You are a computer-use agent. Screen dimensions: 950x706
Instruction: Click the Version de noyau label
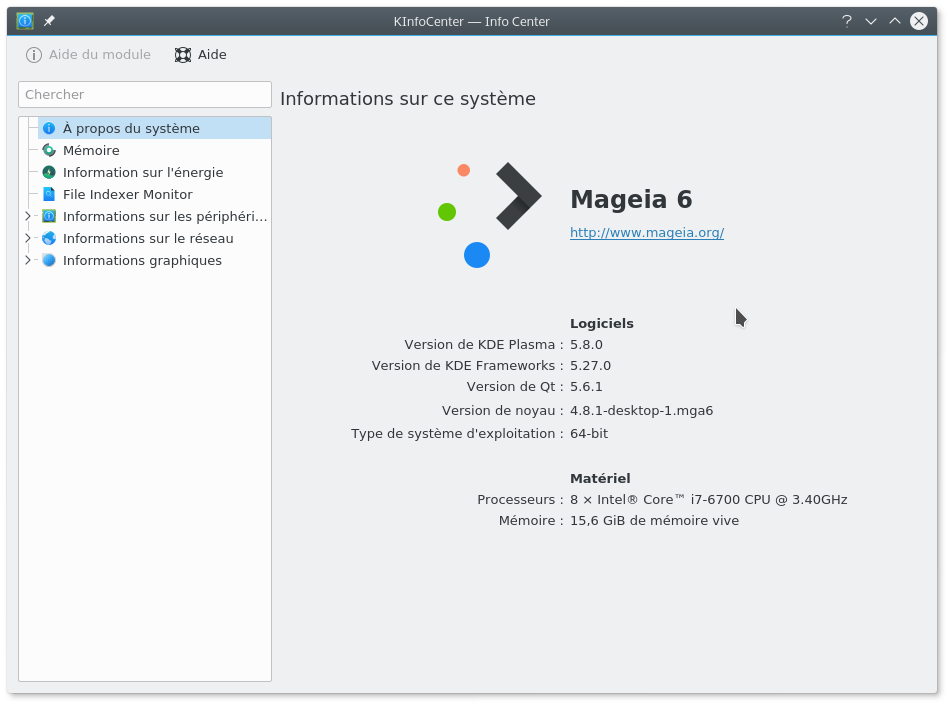(x=502, y=411)
